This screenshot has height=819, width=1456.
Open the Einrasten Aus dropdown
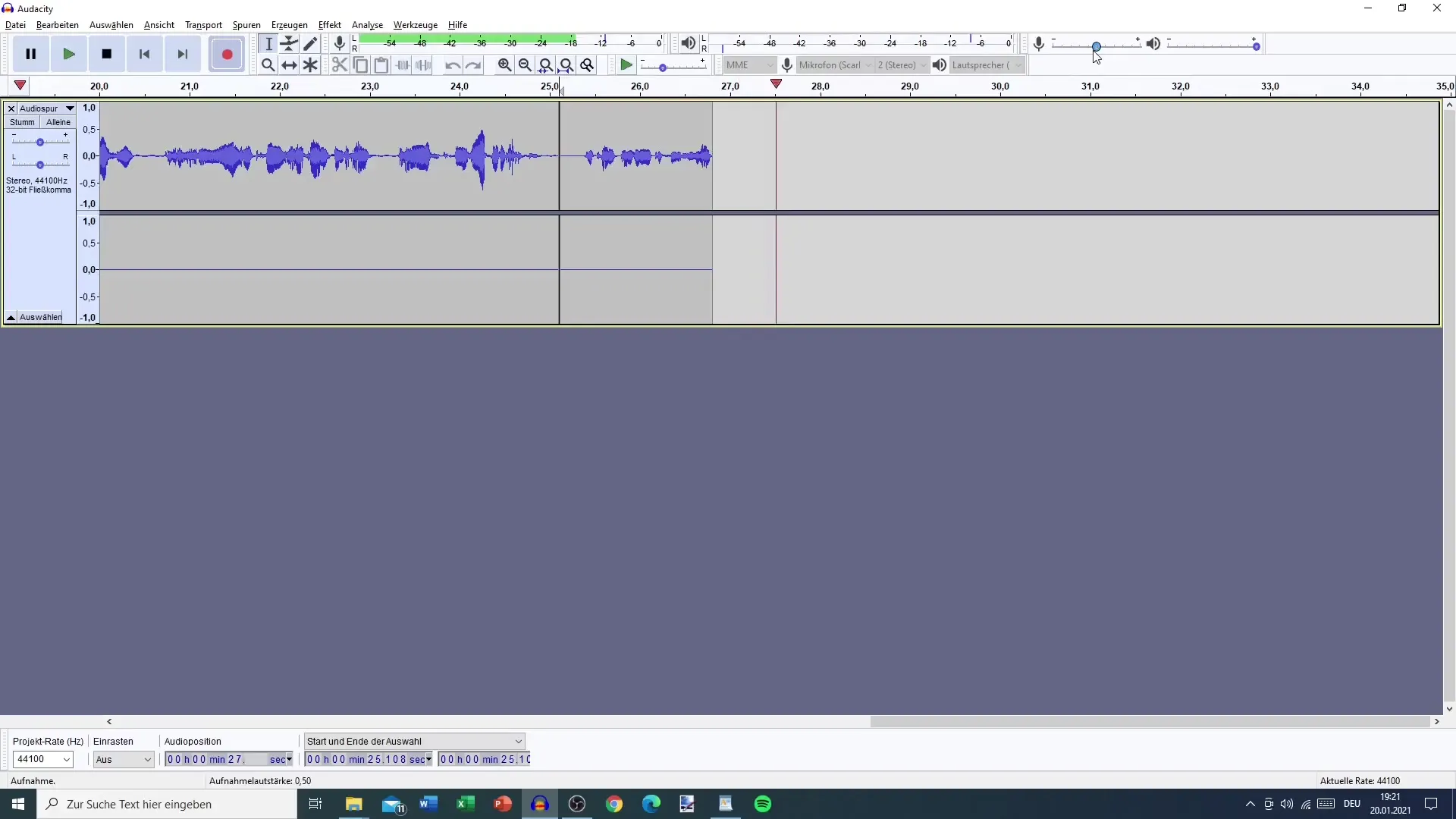point(124,759)
